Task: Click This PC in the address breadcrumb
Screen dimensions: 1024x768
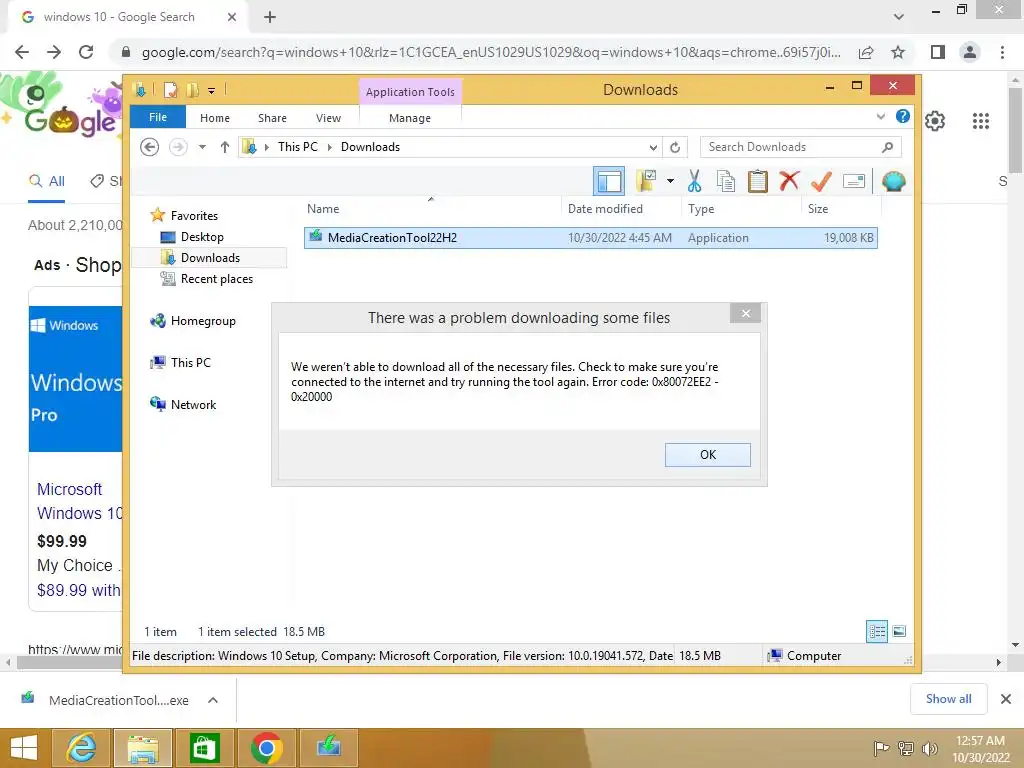Action: tap(298, 147)
